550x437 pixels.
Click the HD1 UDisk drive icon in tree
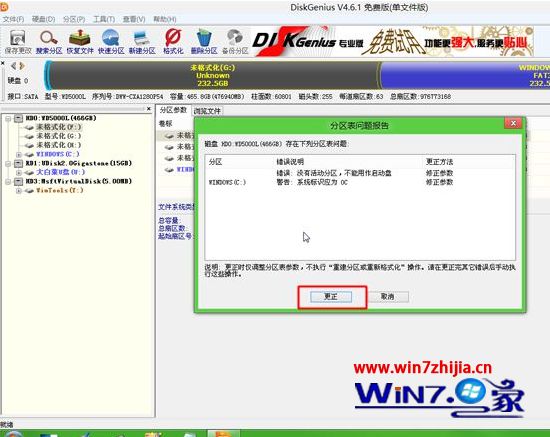point(19,163)
